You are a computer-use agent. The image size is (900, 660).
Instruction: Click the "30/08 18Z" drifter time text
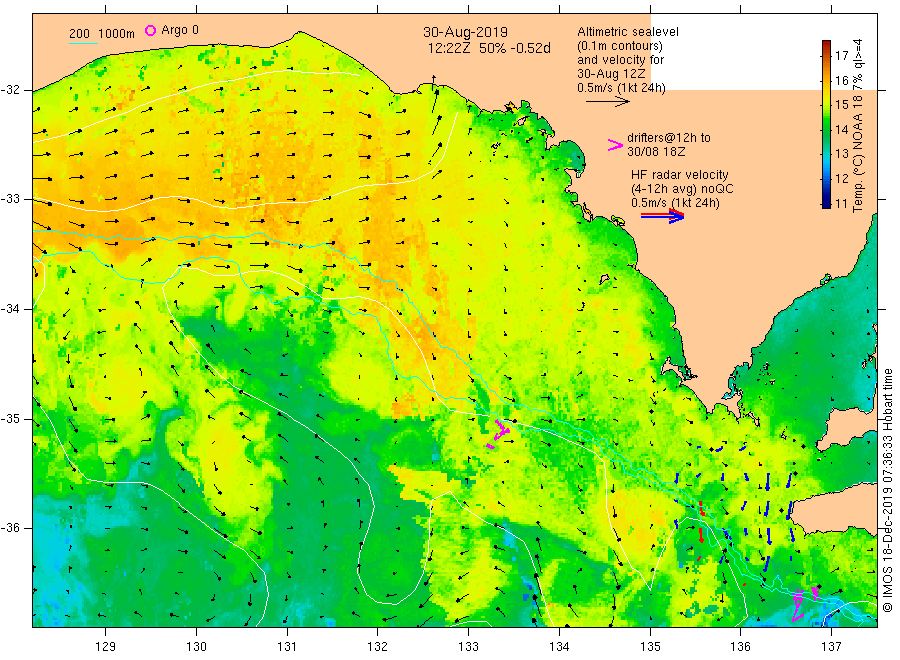[656, 152]
